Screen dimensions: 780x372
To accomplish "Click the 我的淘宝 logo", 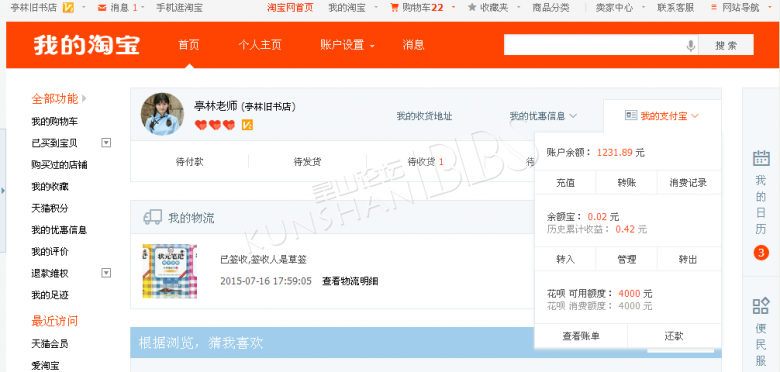I will (x=87, y=45).
